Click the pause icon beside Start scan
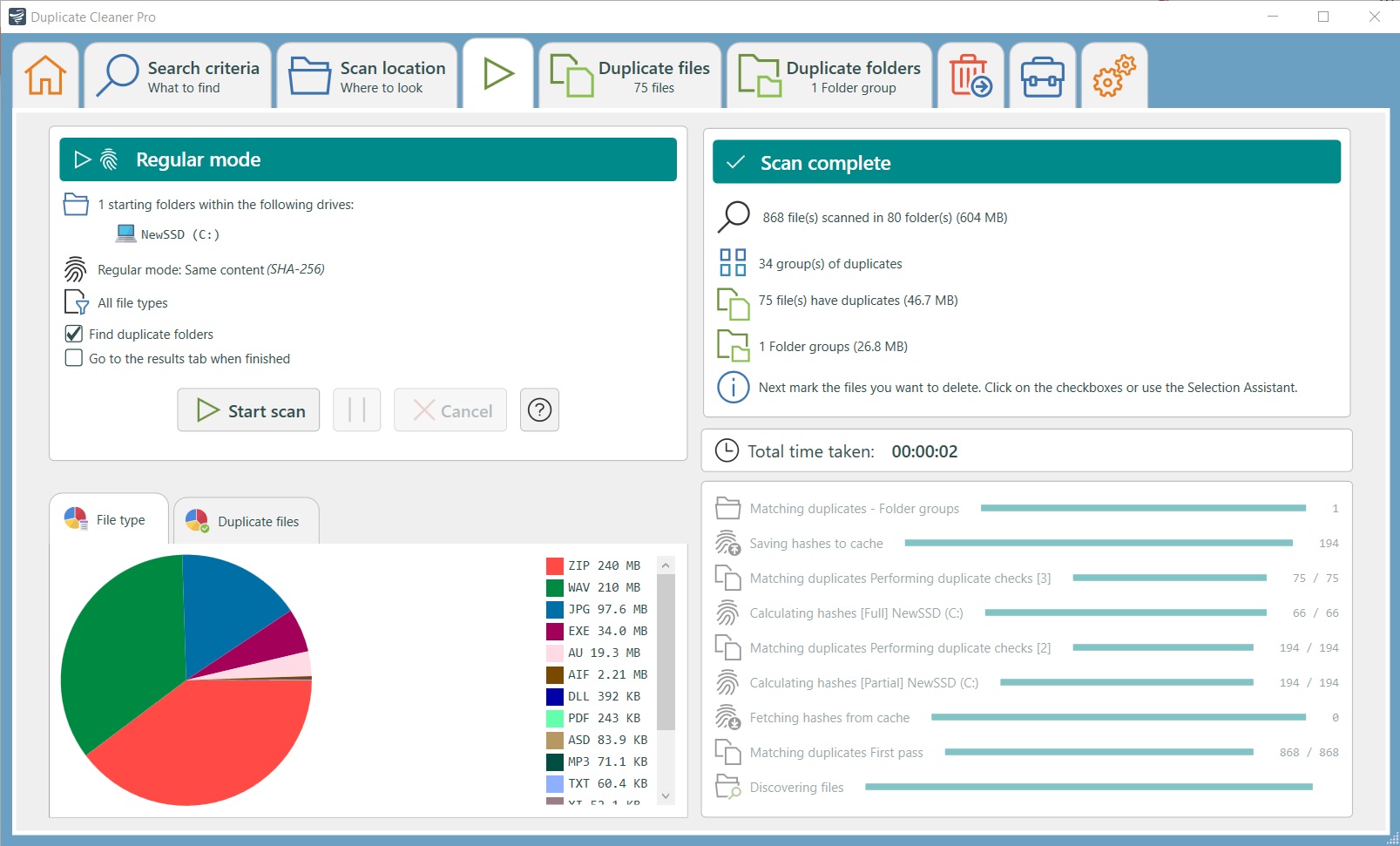1400x846 pixels. tap(357, 409)
